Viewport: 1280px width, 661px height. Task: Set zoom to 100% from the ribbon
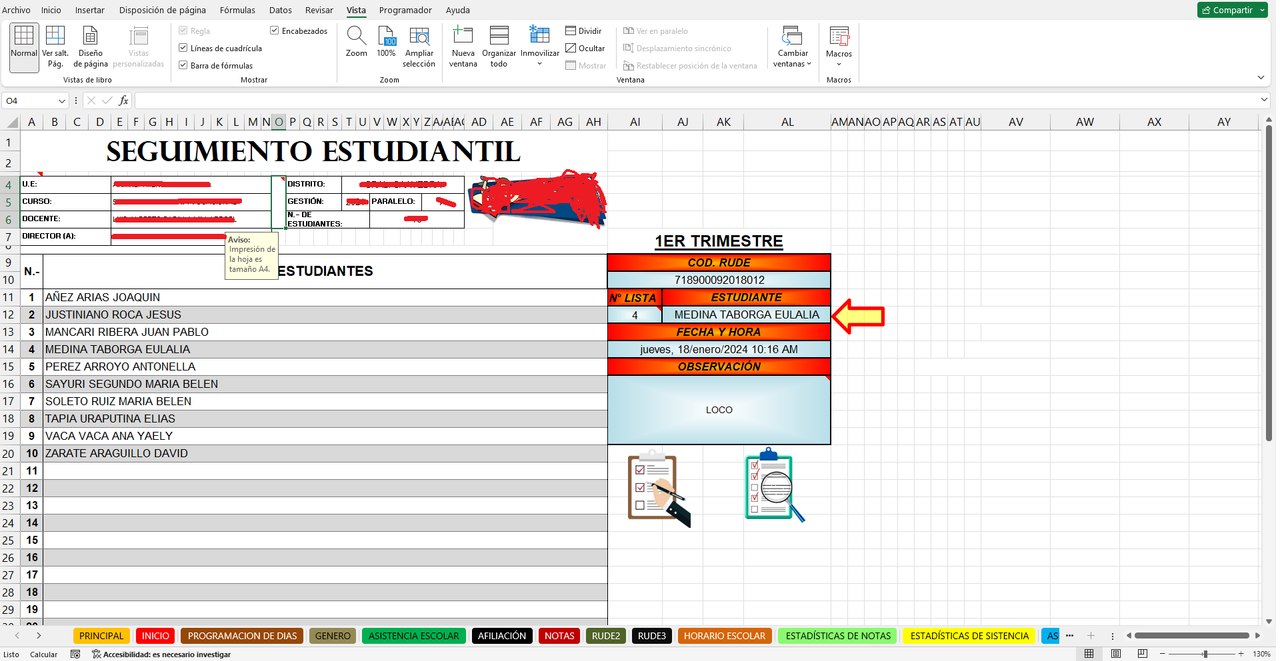tap(386, 42)
